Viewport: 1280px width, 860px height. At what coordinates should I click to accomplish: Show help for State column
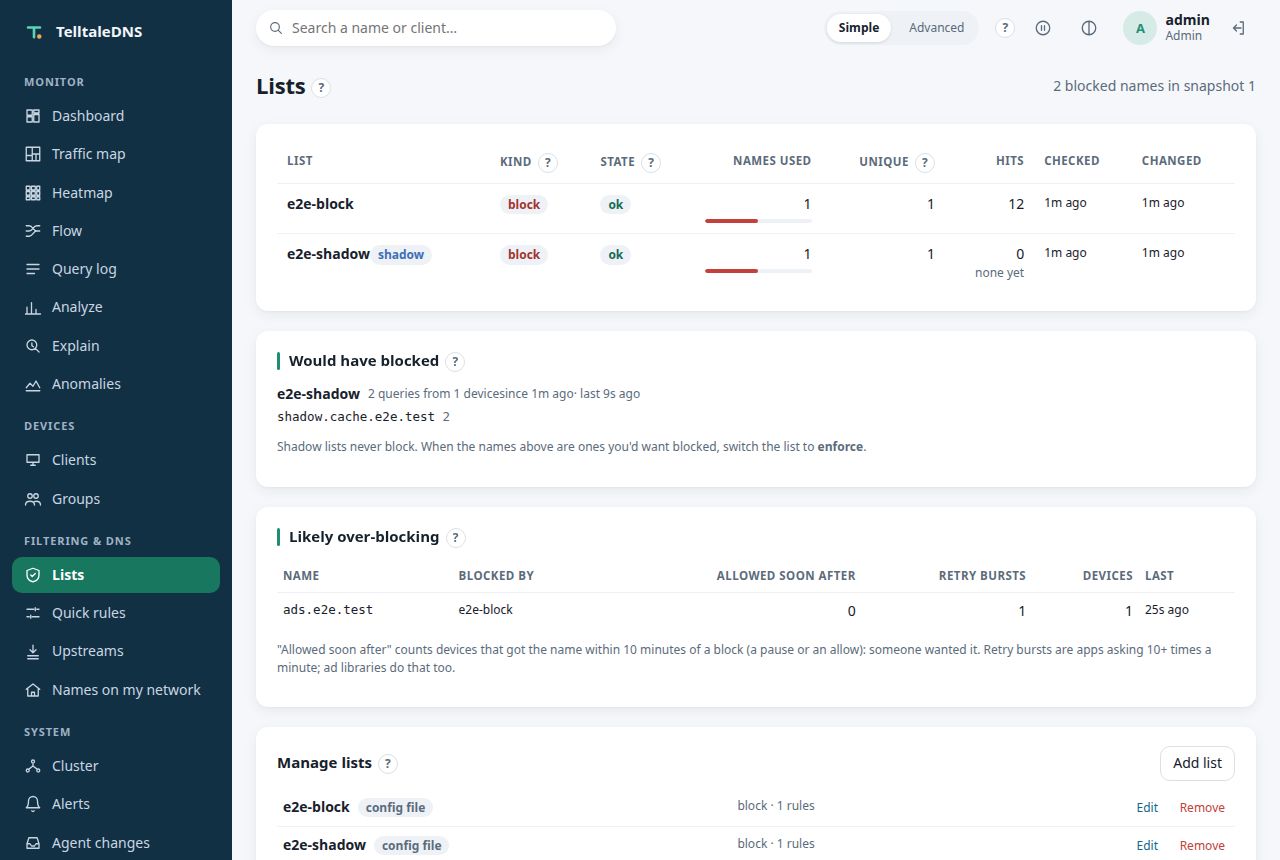[x=651, y=162]
